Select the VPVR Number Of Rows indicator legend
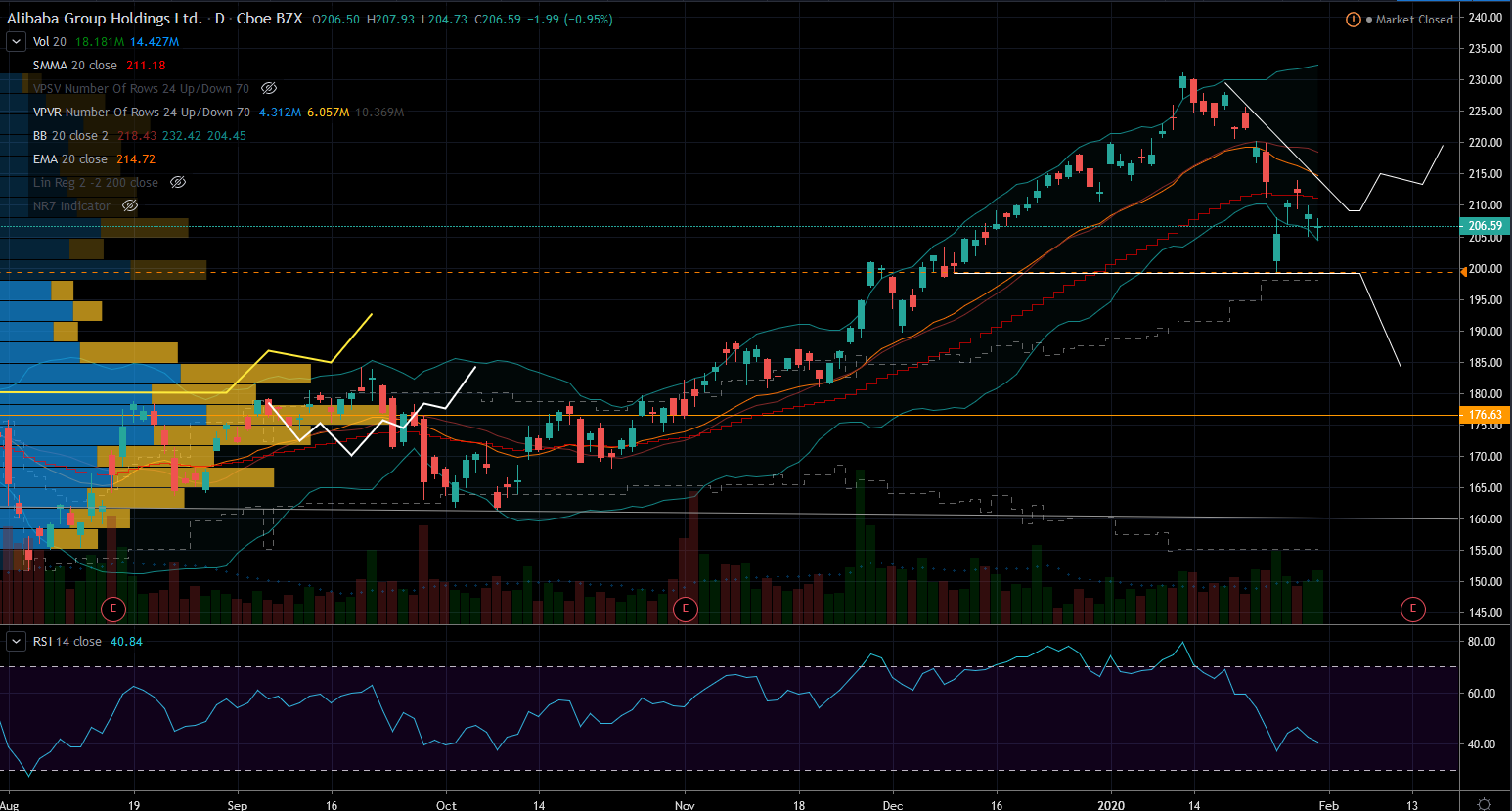The image size is (1512, 811). [x=141, y=113]
